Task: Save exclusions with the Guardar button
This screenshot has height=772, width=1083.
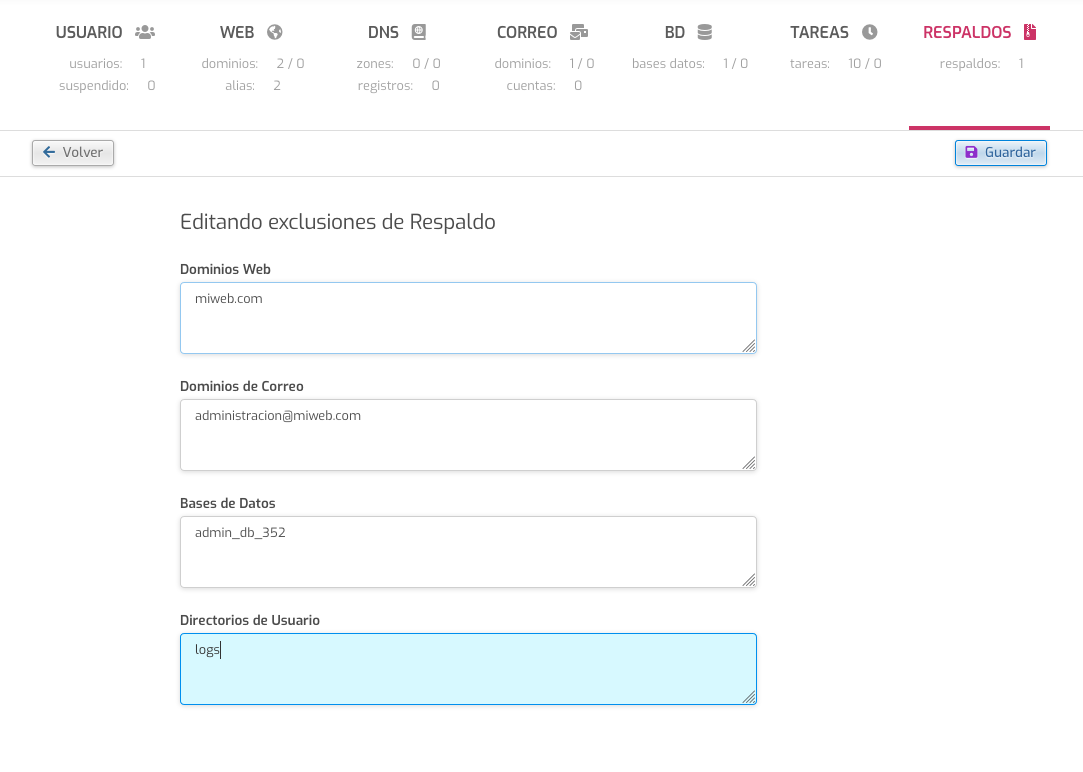Action: (1001, 153)
